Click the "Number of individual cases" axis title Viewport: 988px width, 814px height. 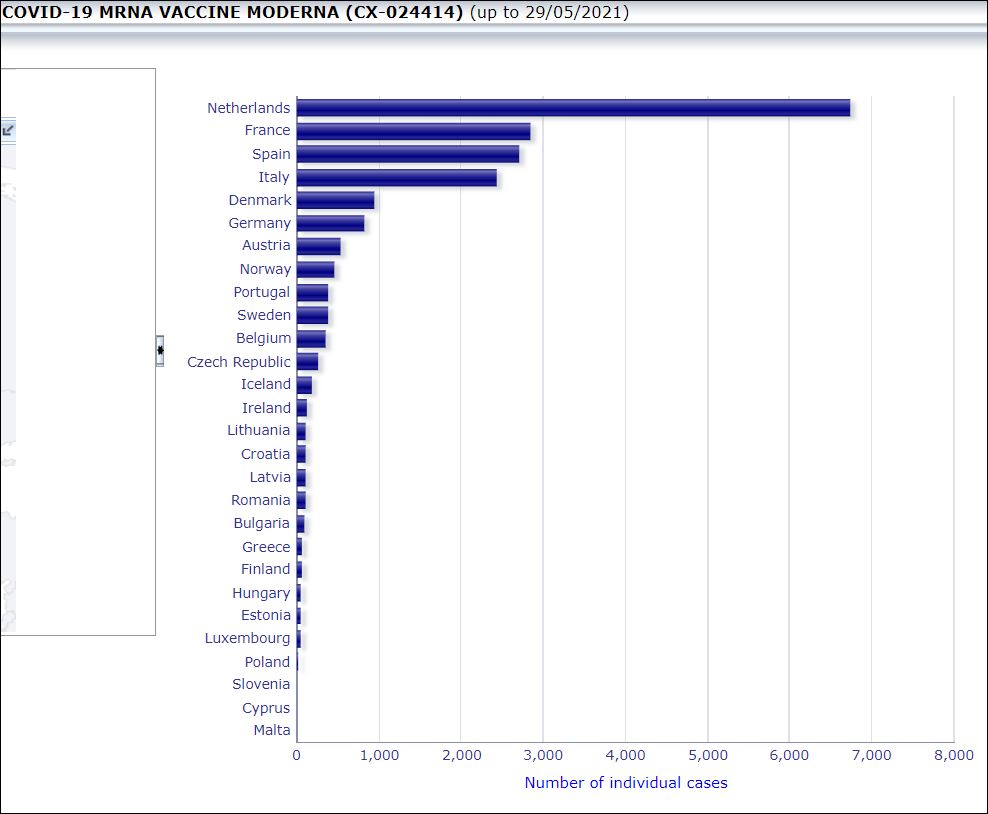(x=626, y=782)
